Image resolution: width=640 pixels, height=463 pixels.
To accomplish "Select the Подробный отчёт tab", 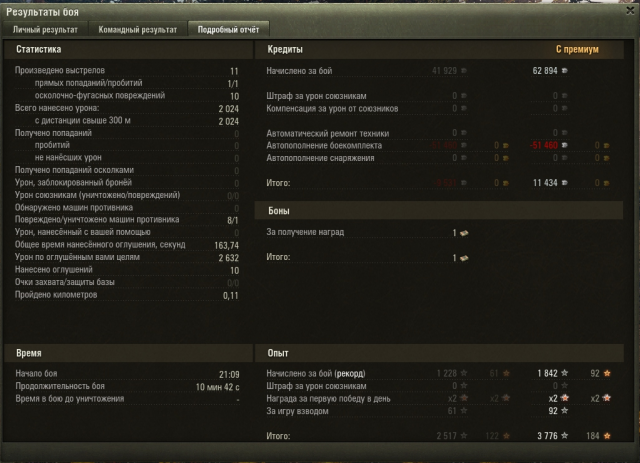I will 228,29.
